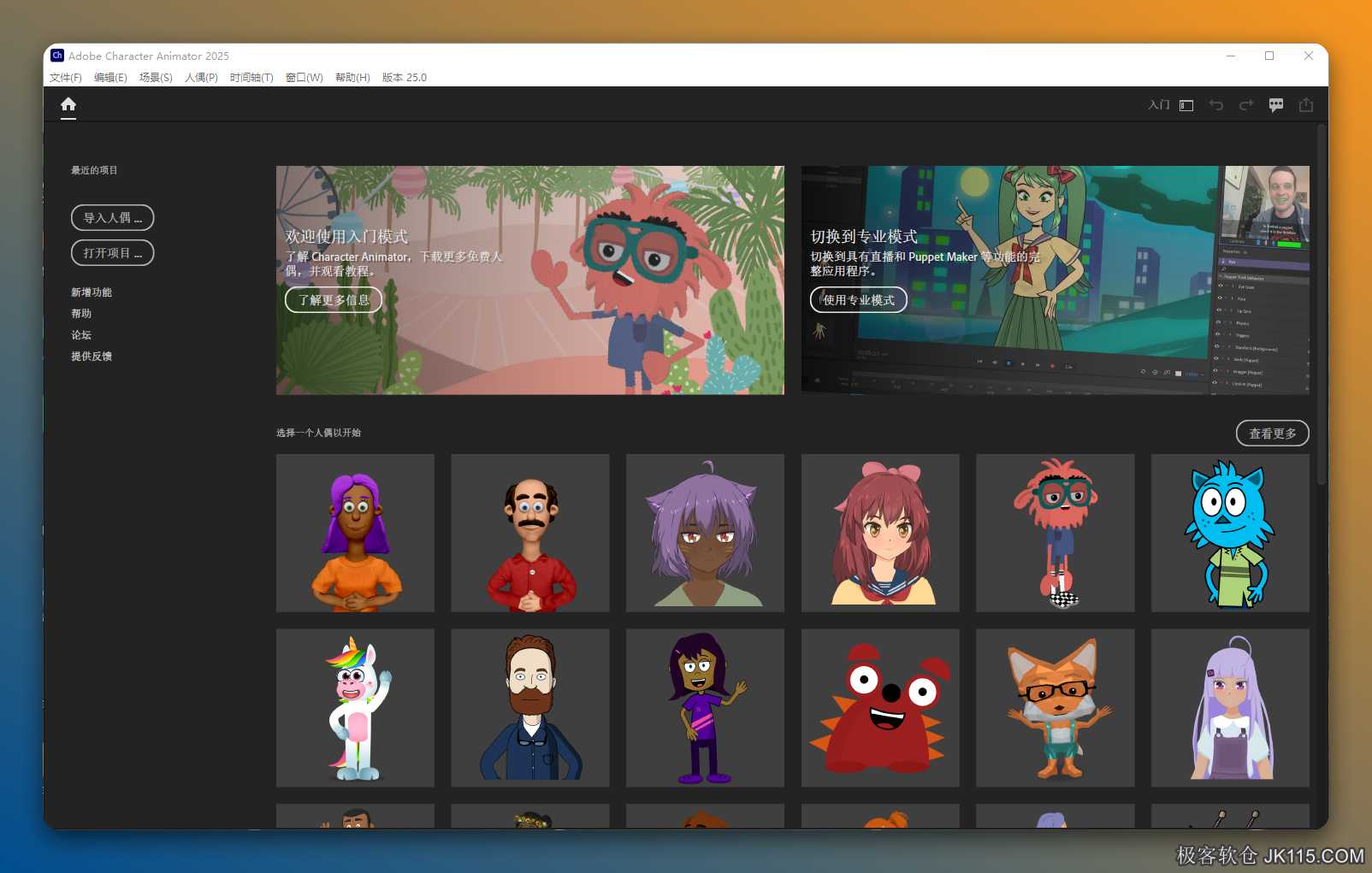Screen dimensions: 1372x873
Task: Open the 论坛 link
Action: pos(81,335)
